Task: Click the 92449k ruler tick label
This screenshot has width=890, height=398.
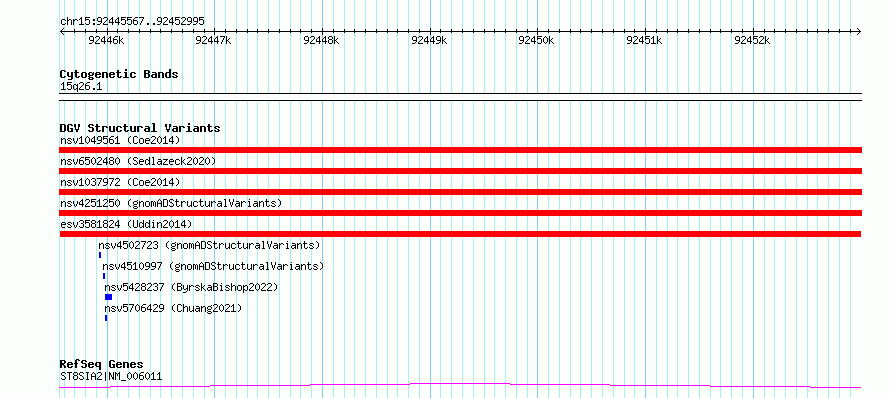Action: [429, 40]
